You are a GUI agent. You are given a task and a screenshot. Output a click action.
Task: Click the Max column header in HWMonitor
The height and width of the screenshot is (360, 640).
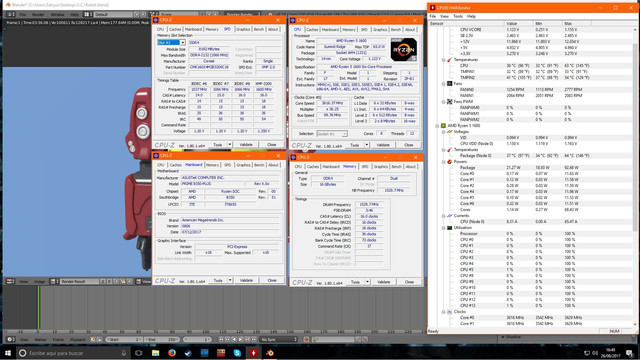576,24
